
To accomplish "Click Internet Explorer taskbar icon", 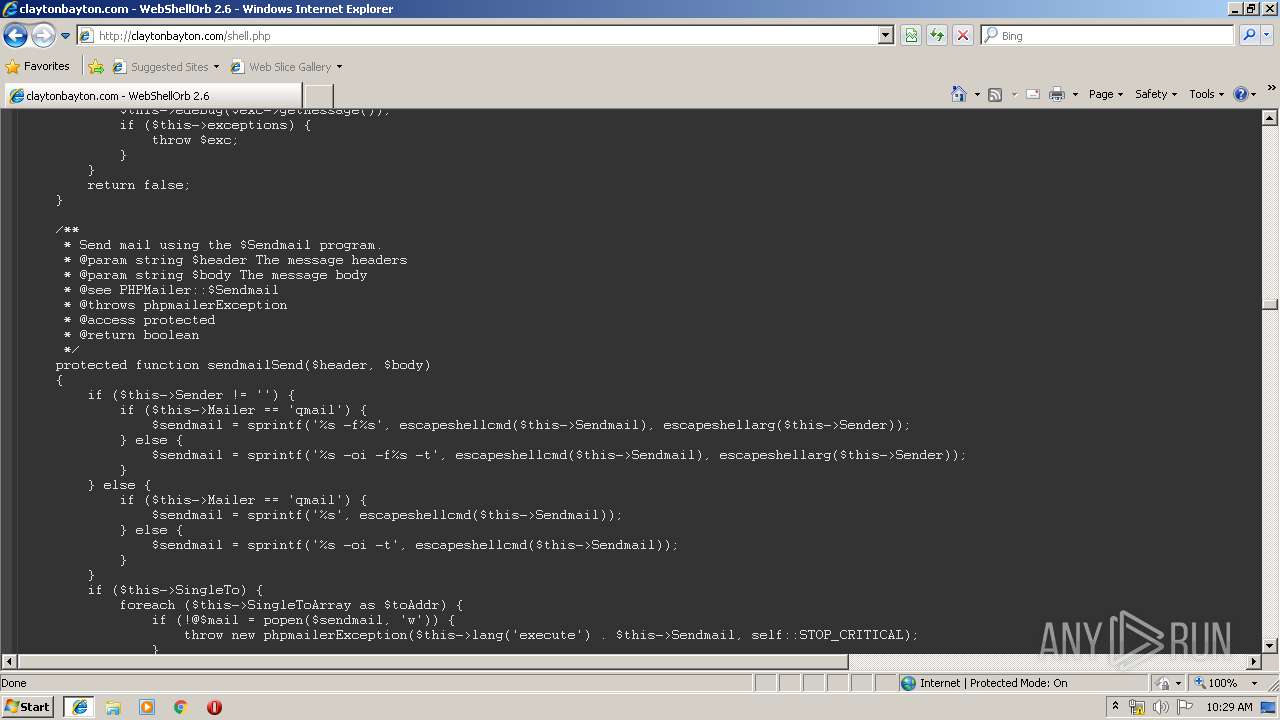I will [x=79, y=707].
